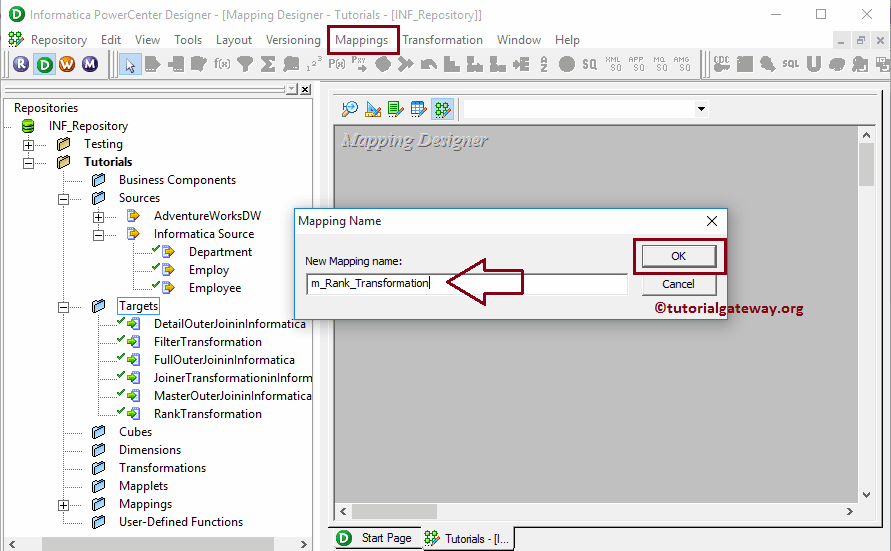Expand the AdventureWorksDW source node

(x=98, y=217)
